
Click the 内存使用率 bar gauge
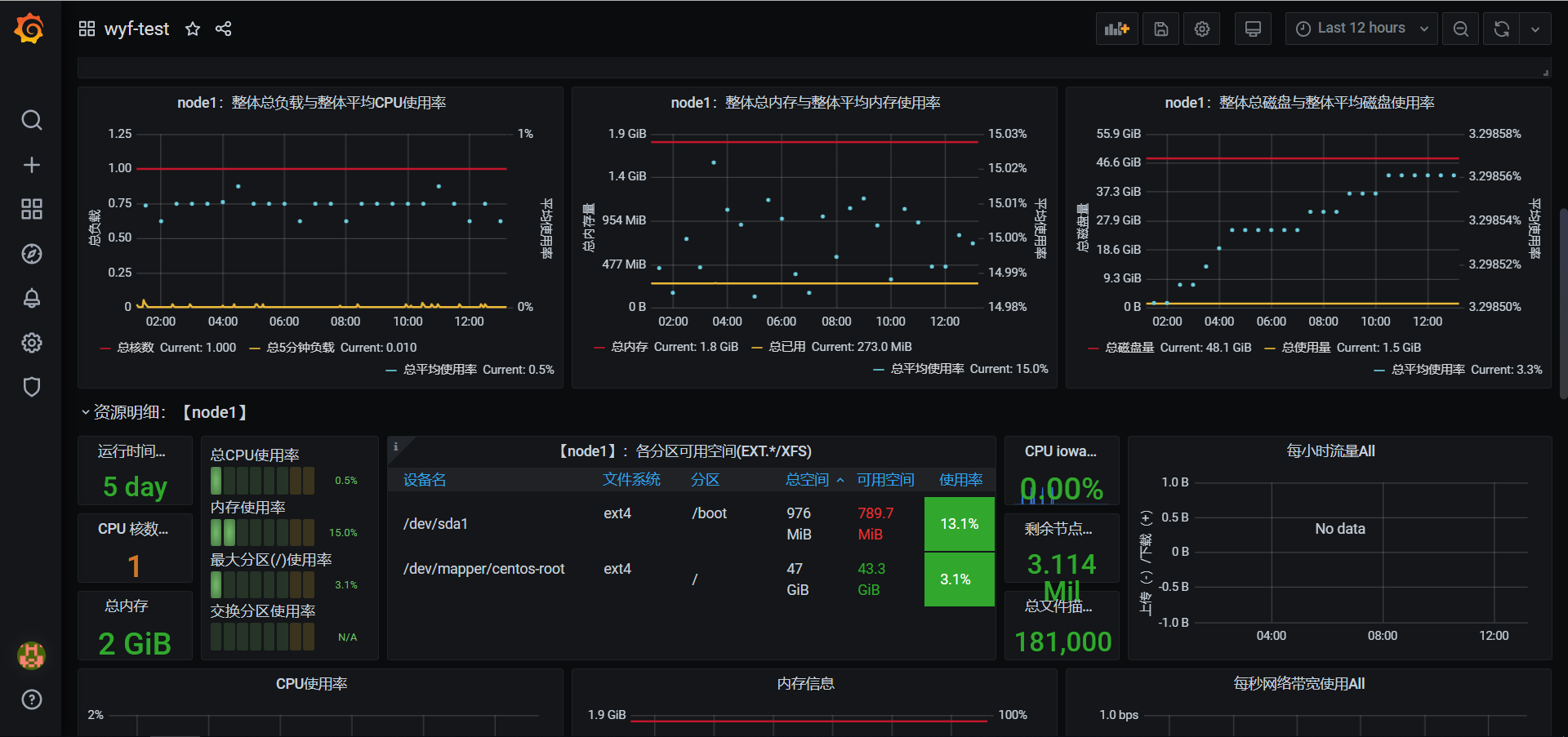point(263,533)
